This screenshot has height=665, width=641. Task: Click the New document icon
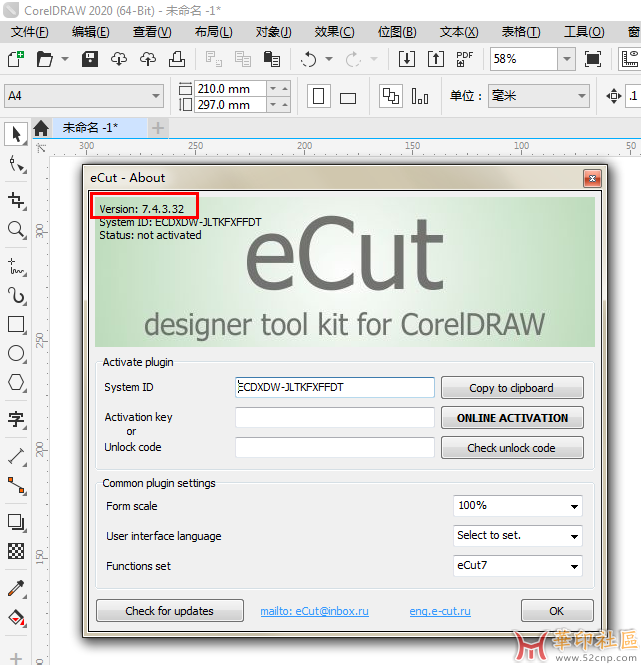coord(16,59)
